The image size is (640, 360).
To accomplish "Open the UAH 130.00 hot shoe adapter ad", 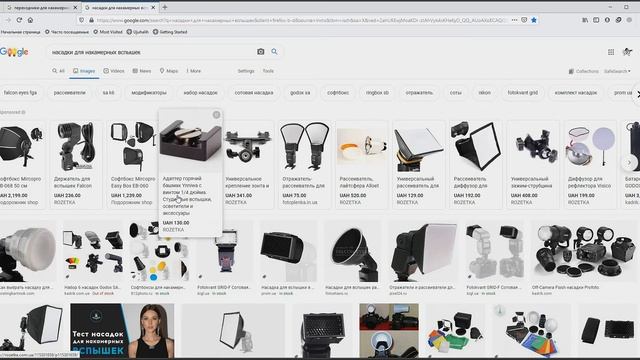I will pos(190,173).
